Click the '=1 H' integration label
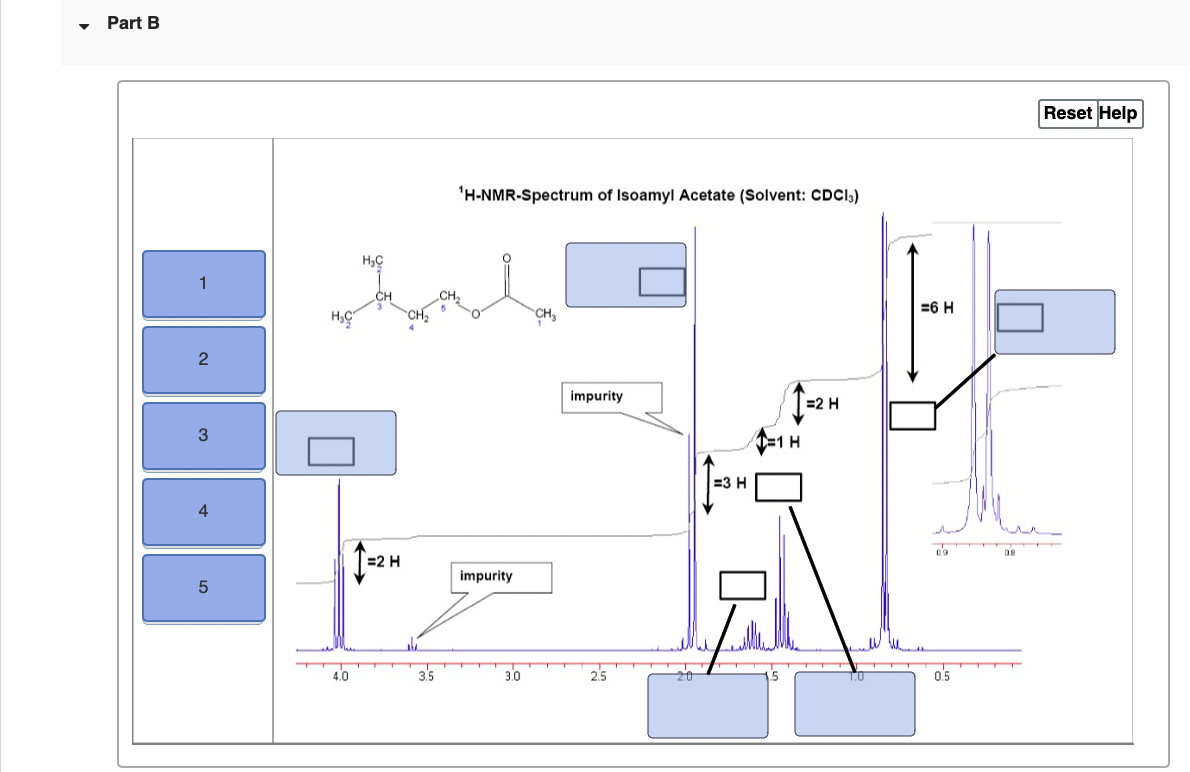The height and width of the screenshot is (772, 1190). point(783,442)
